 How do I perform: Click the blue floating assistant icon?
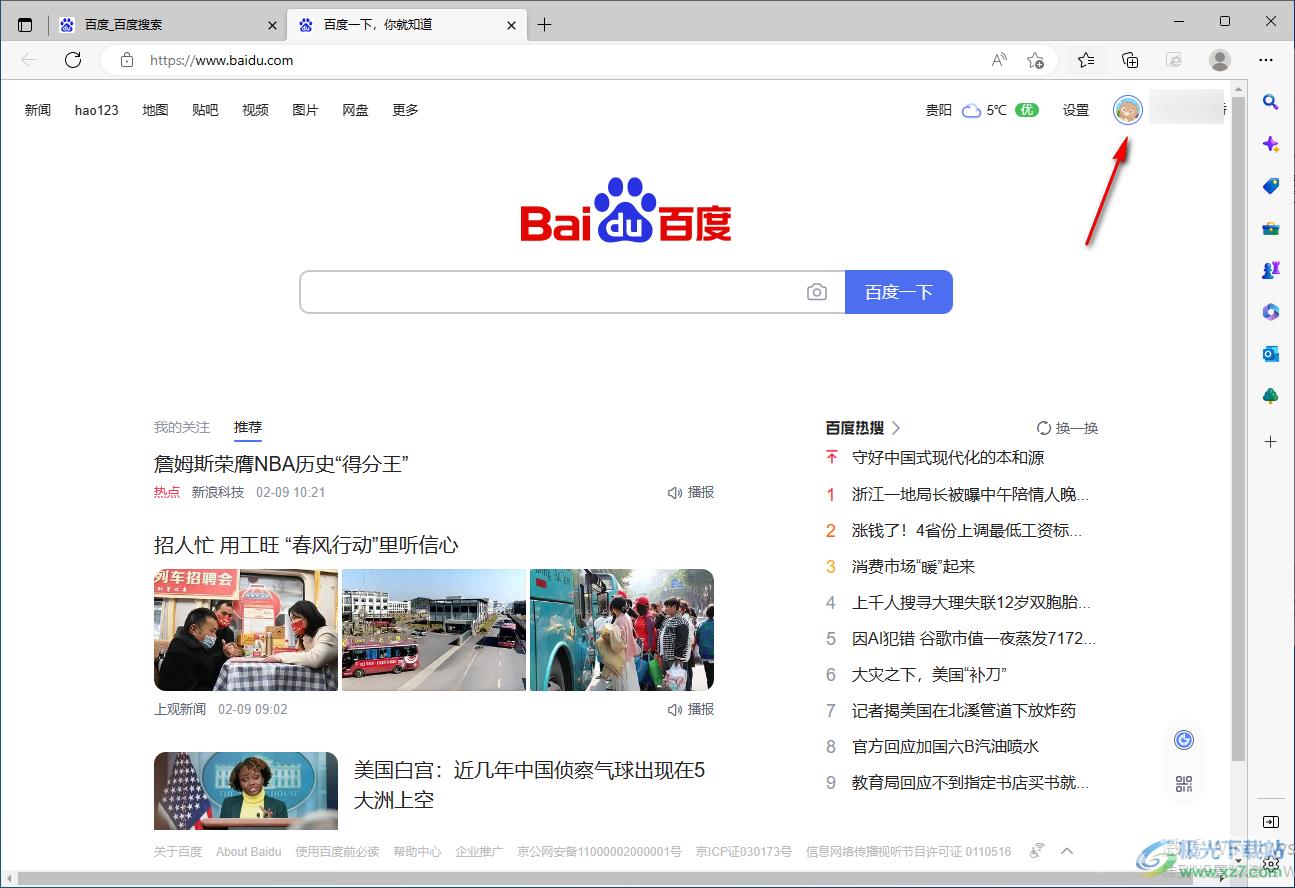tap(1184, 740)
